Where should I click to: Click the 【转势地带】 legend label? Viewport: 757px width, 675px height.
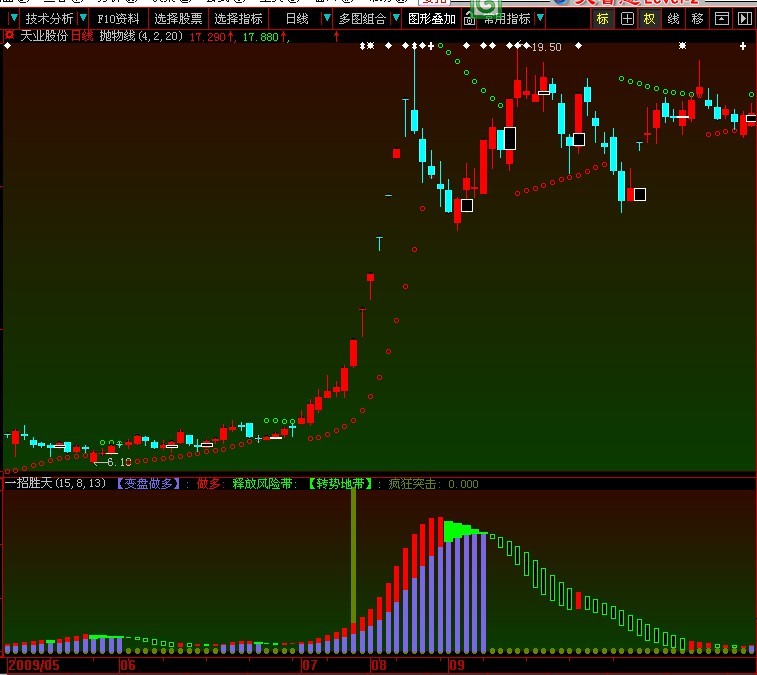340,483
